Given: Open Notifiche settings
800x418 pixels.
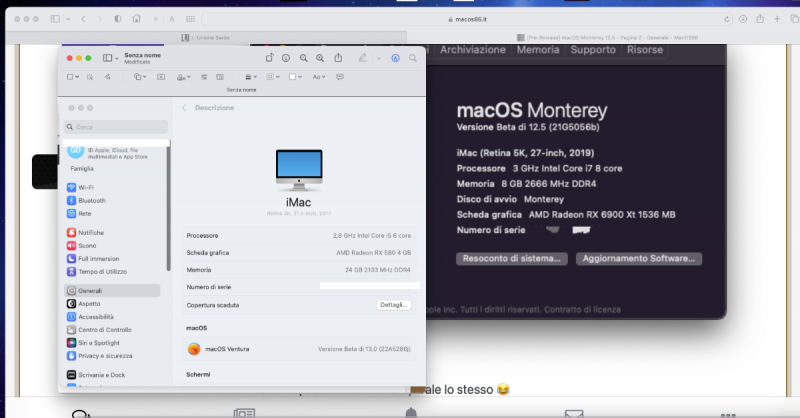Looking at the screenshot, I should [x=85, y=232].
